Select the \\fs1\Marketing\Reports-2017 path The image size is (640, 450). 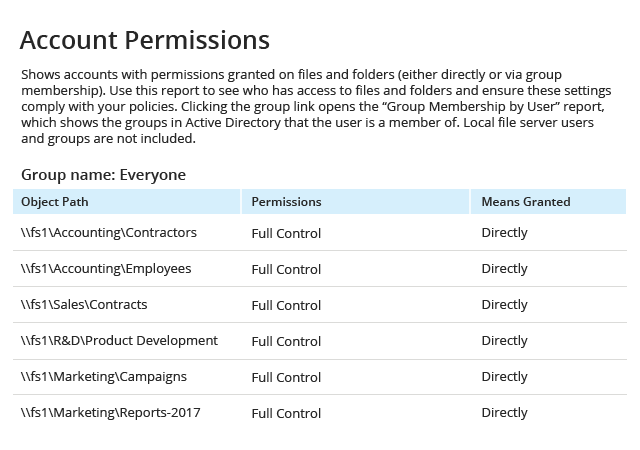click(x=111, y=412)
